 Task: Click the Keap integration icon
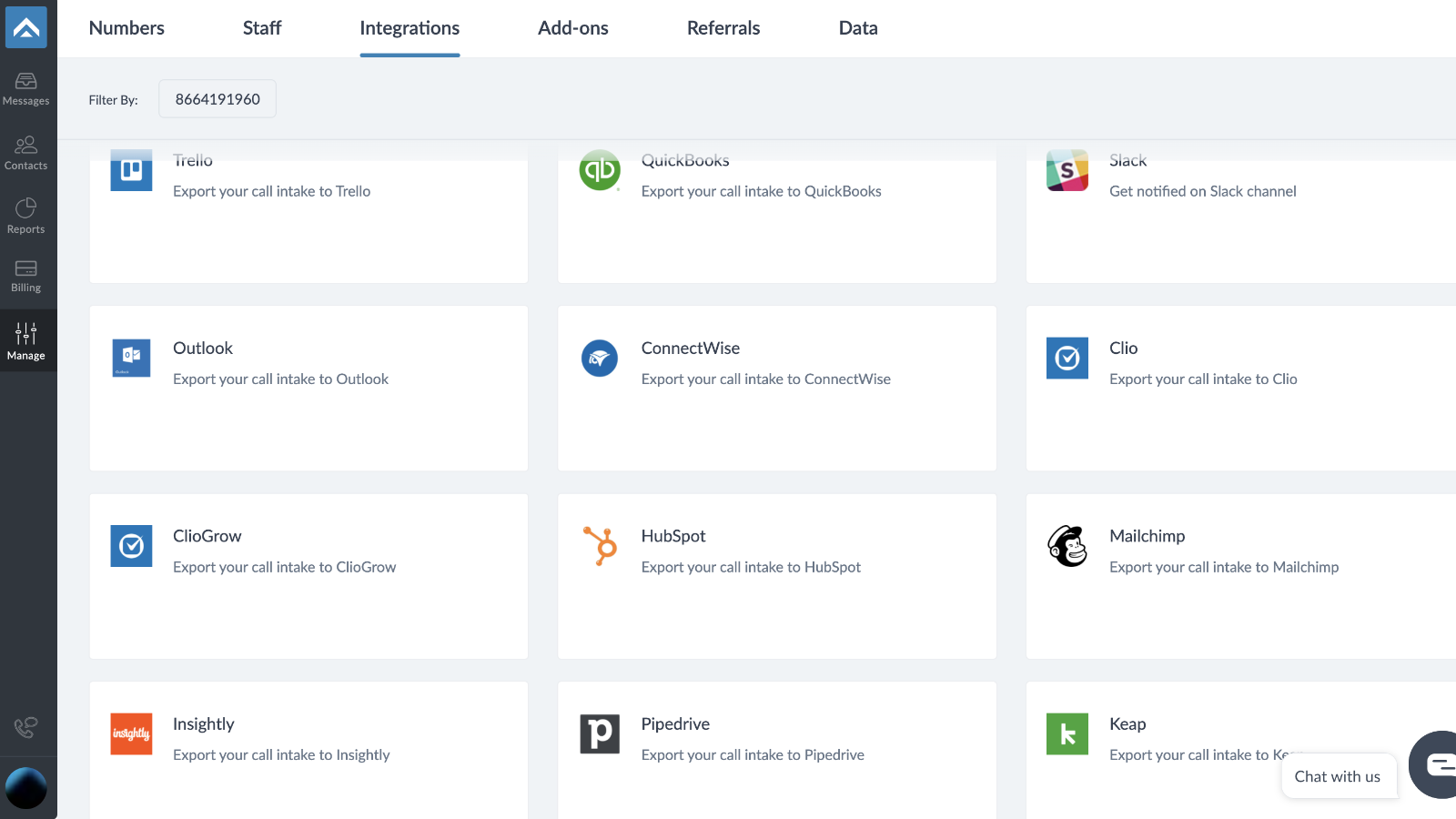(1067, 733)
